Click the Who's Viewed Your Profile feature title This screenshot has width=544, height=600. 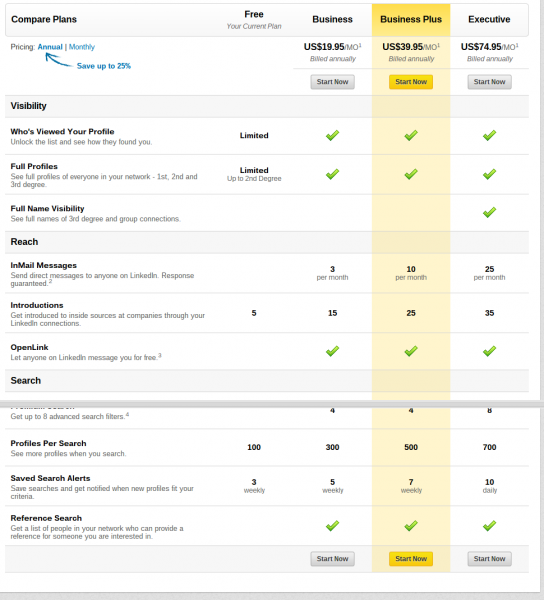[62, 132]
